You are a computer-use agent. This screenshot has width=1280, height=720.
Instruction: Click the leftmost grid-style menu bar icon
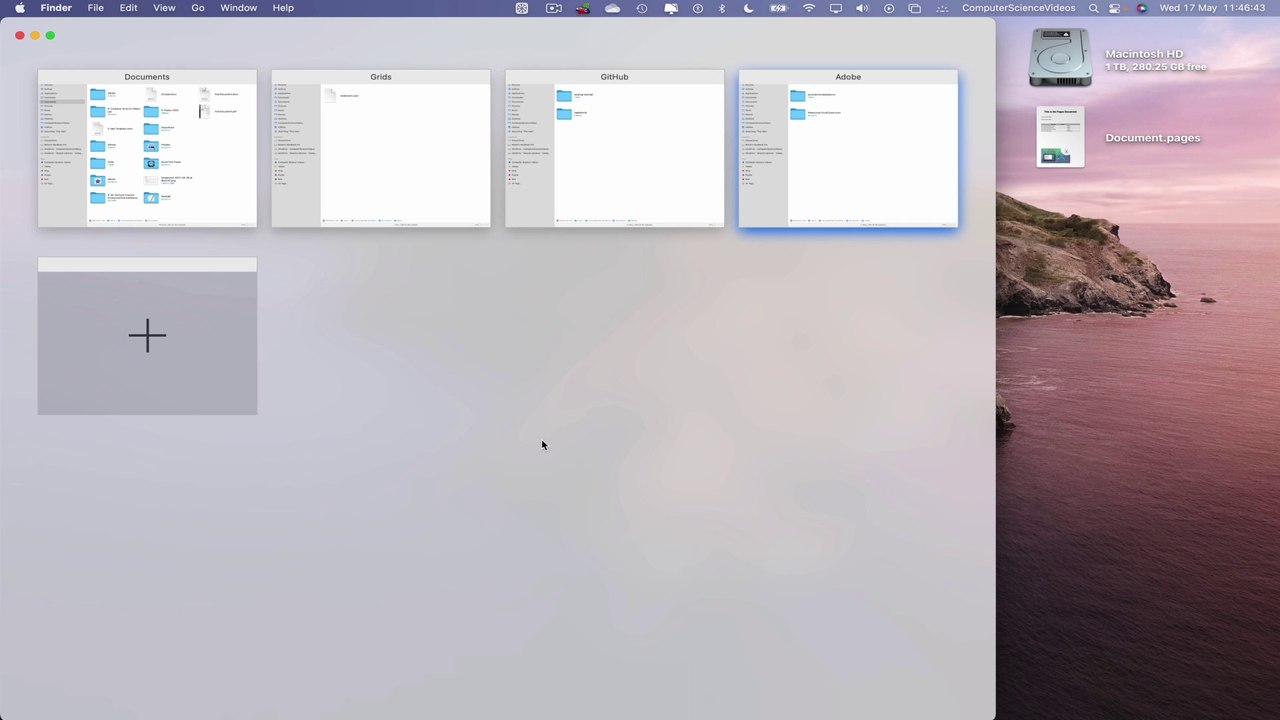click(522, 8)
